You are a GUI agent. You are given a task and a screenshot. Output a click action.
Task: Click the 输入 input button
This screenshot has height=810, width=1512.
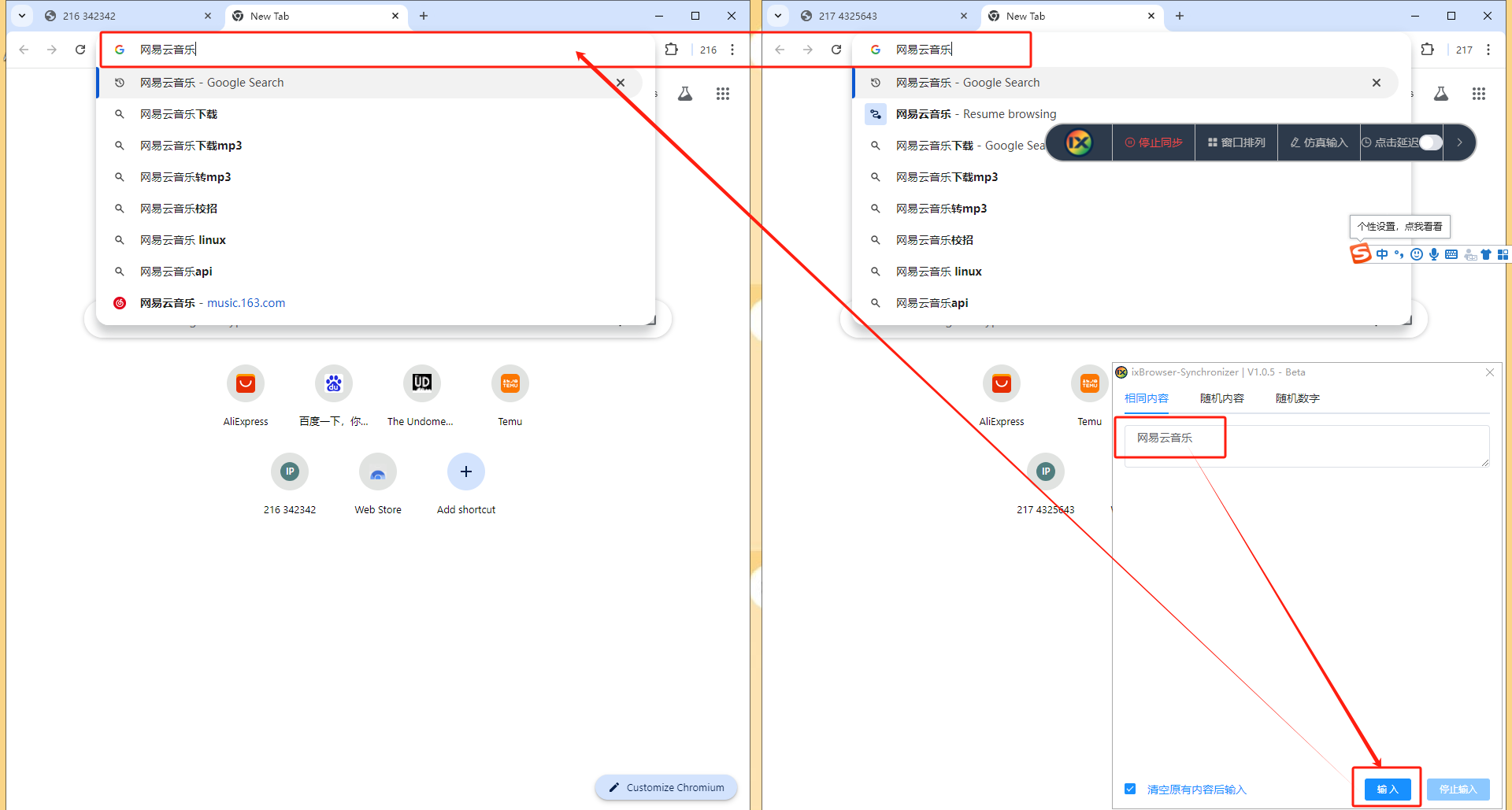pos(1387,789)
